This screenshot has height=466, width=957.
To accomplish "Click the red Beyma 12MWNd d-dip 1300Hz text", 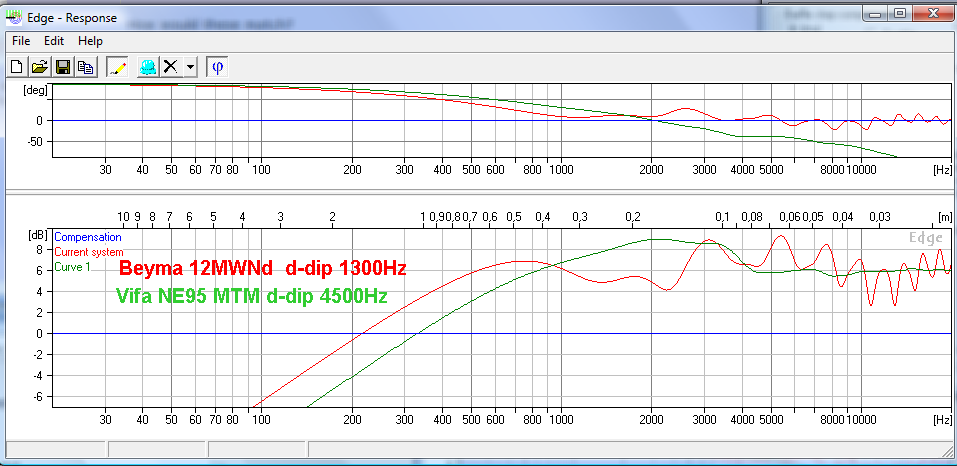I will [262, 268].
